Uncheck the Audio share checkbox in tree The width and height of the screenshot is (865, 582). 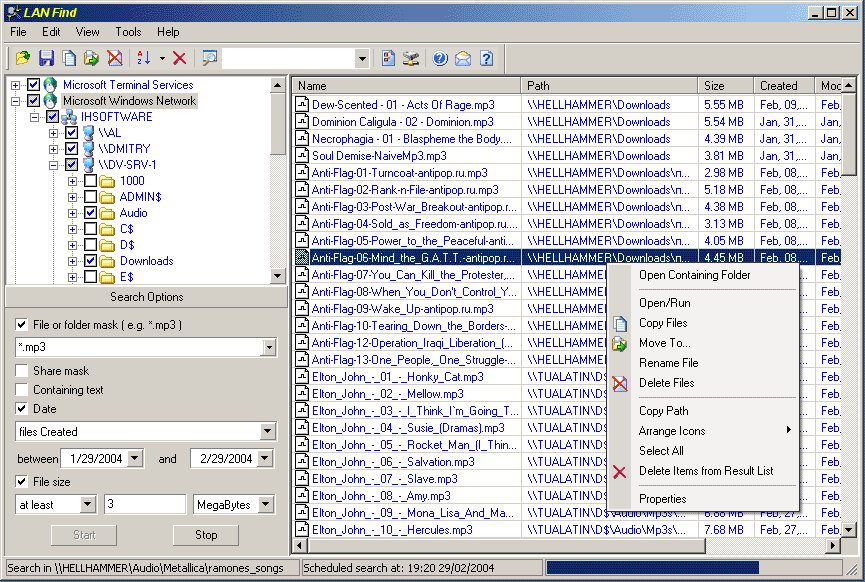pyautogui.click(x=91, y=213)
